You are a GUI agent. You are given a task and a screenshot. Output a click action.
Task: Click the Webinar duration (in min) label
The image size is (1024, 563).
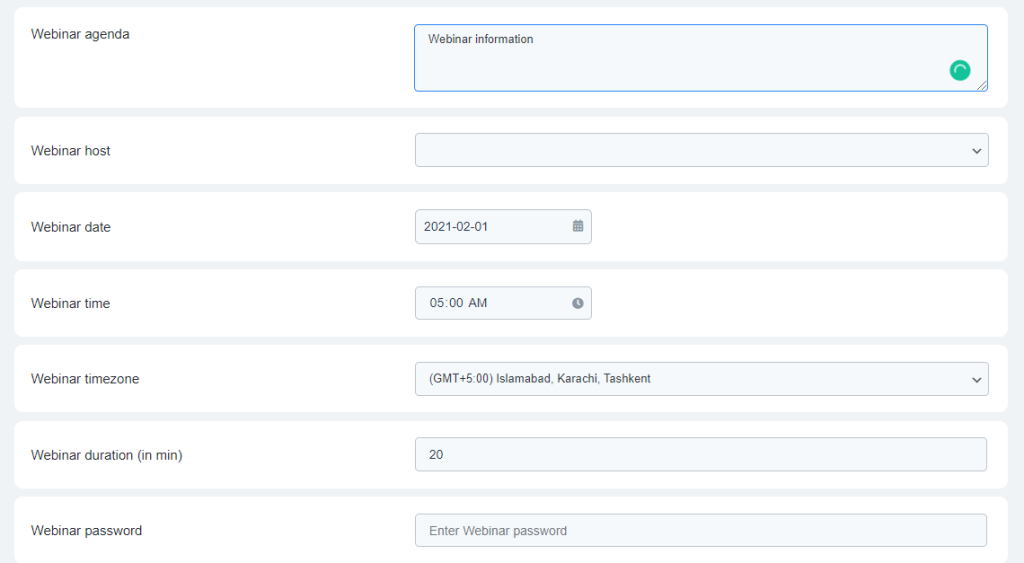tap(107, 455)
